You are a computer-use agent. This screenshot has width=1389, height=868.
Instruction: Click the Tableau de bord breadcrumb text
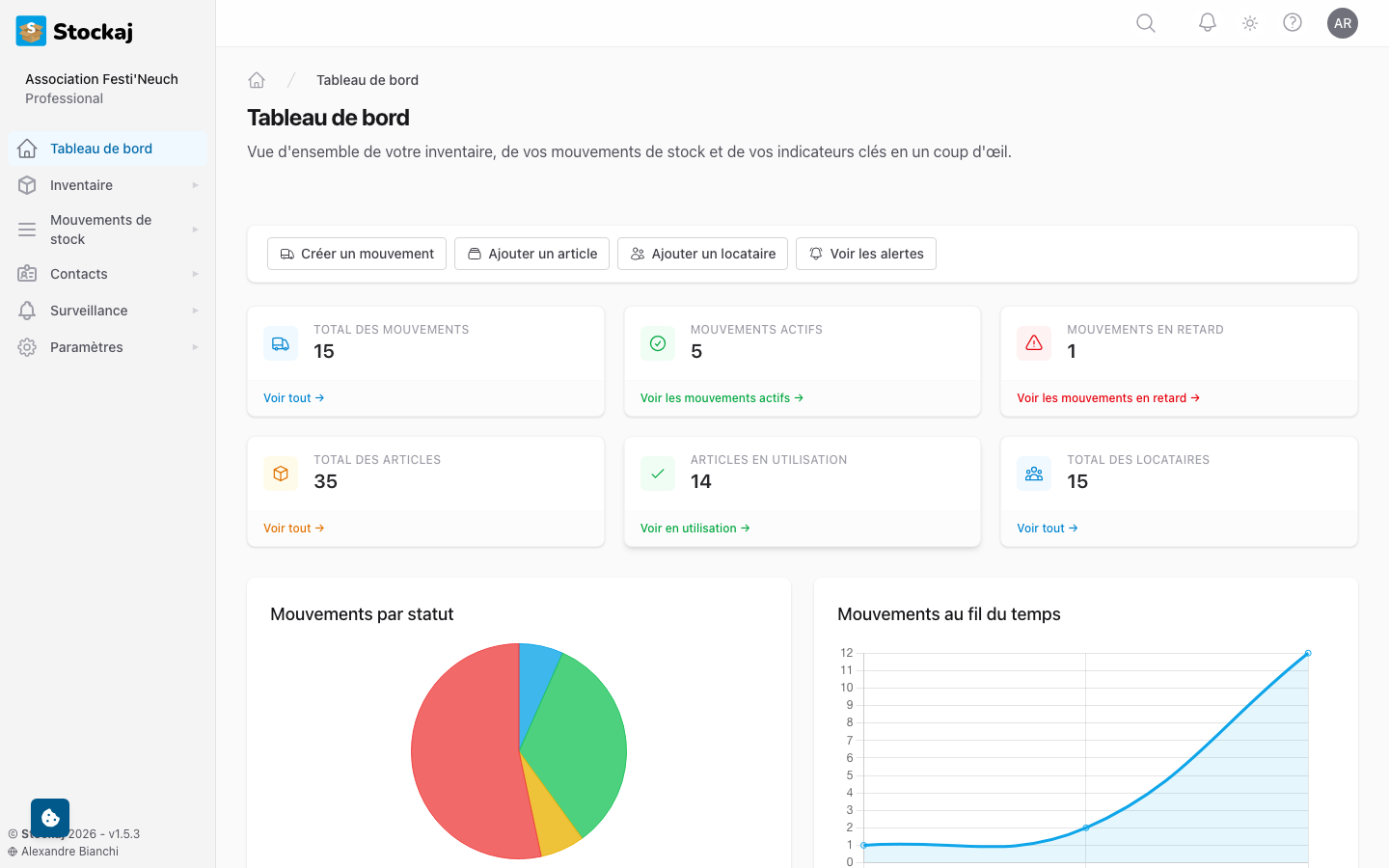(368, 80)
